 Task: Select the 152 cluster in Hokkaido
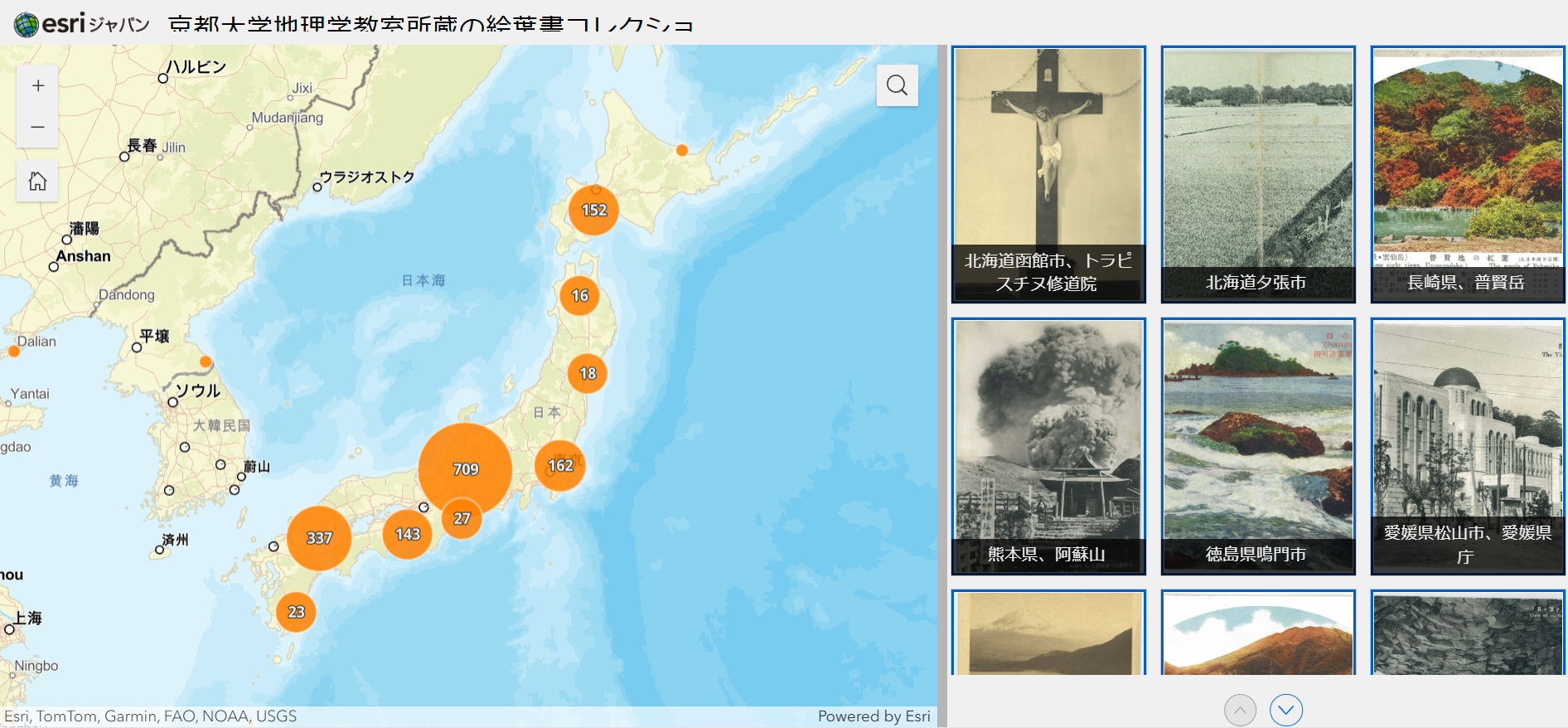click(x=594, y=210)
